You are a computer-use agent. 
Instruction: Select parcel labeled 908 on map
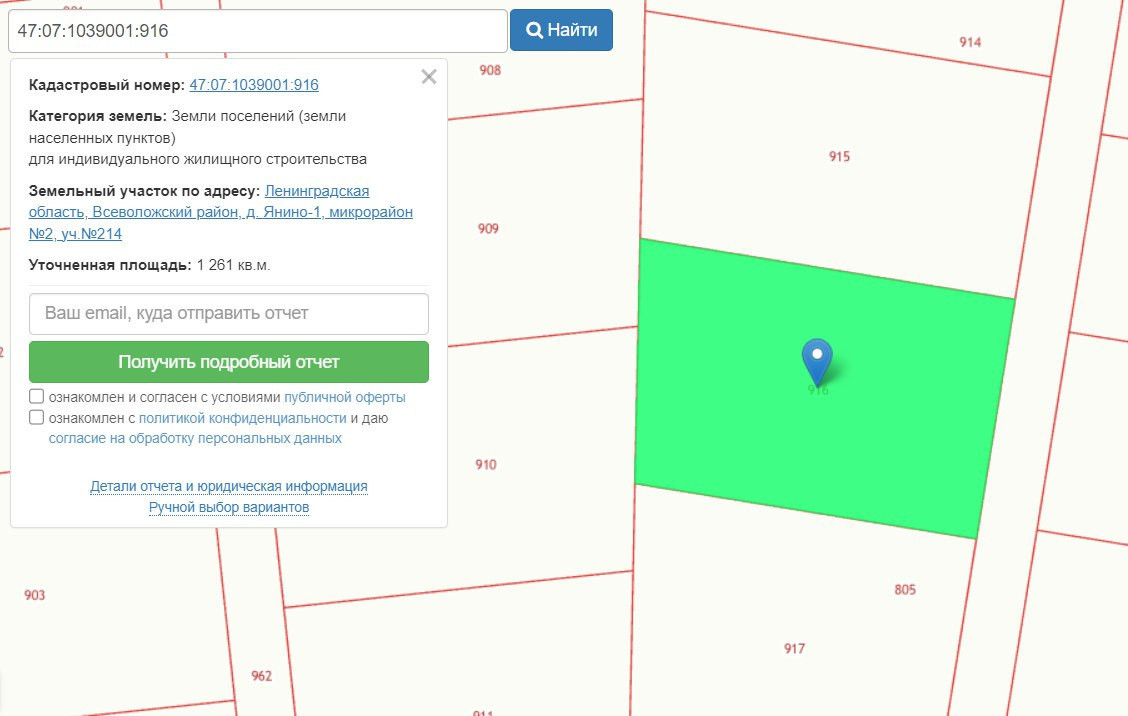(490, 71)
